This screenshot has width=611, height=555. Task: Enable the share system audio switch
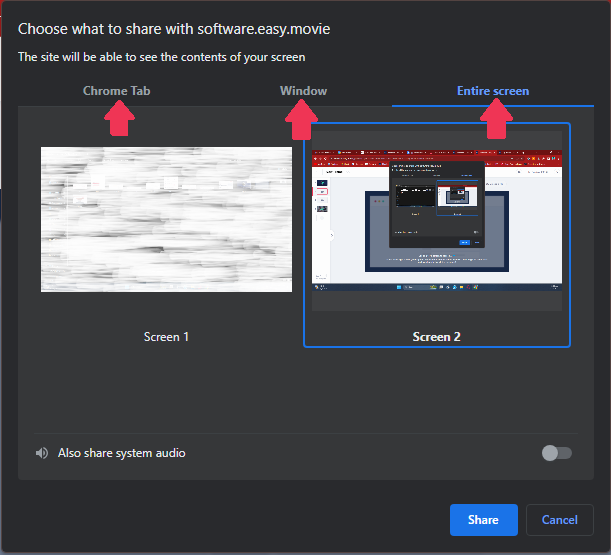tap(556, 453)
